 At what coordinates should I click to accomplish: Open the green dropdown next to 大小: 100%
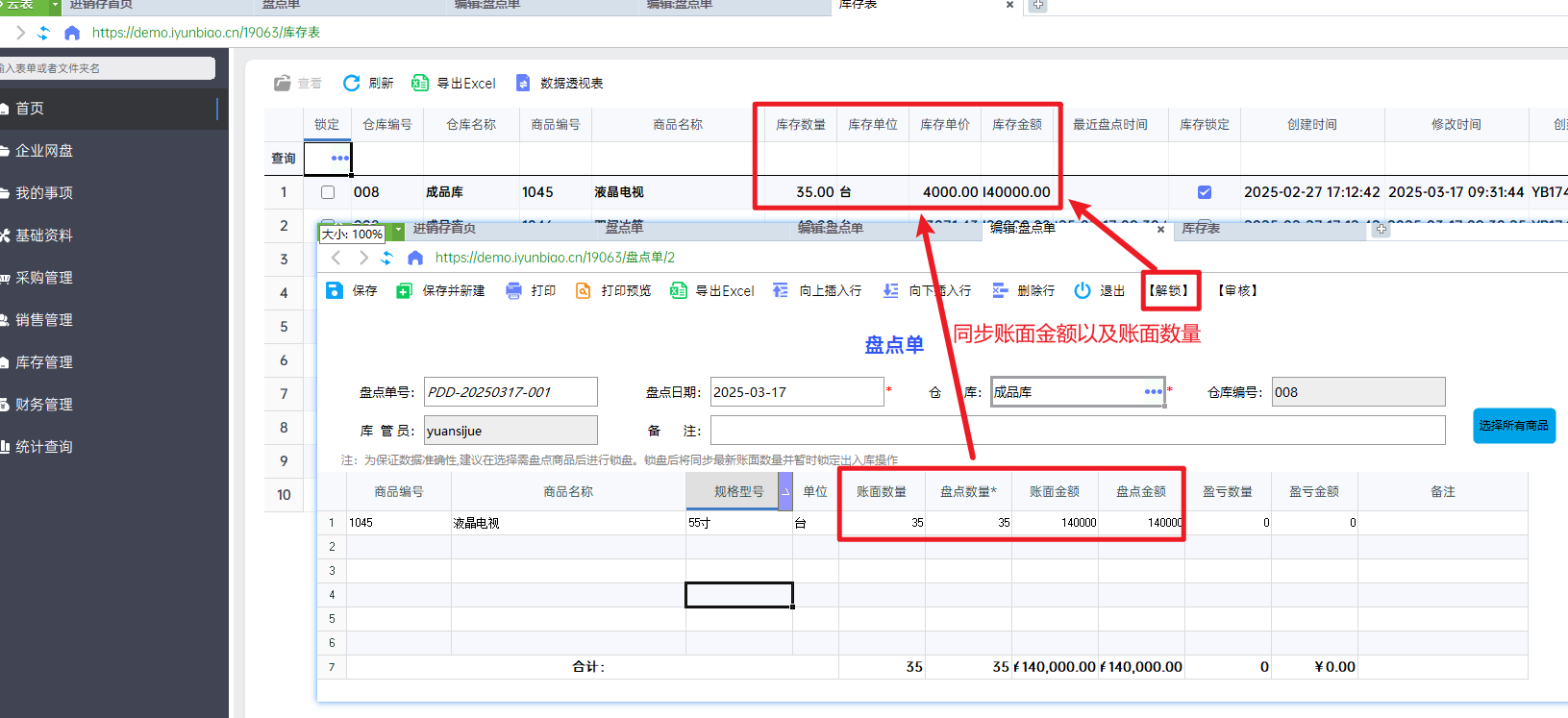pyautogui.click(x=398, y=232)
